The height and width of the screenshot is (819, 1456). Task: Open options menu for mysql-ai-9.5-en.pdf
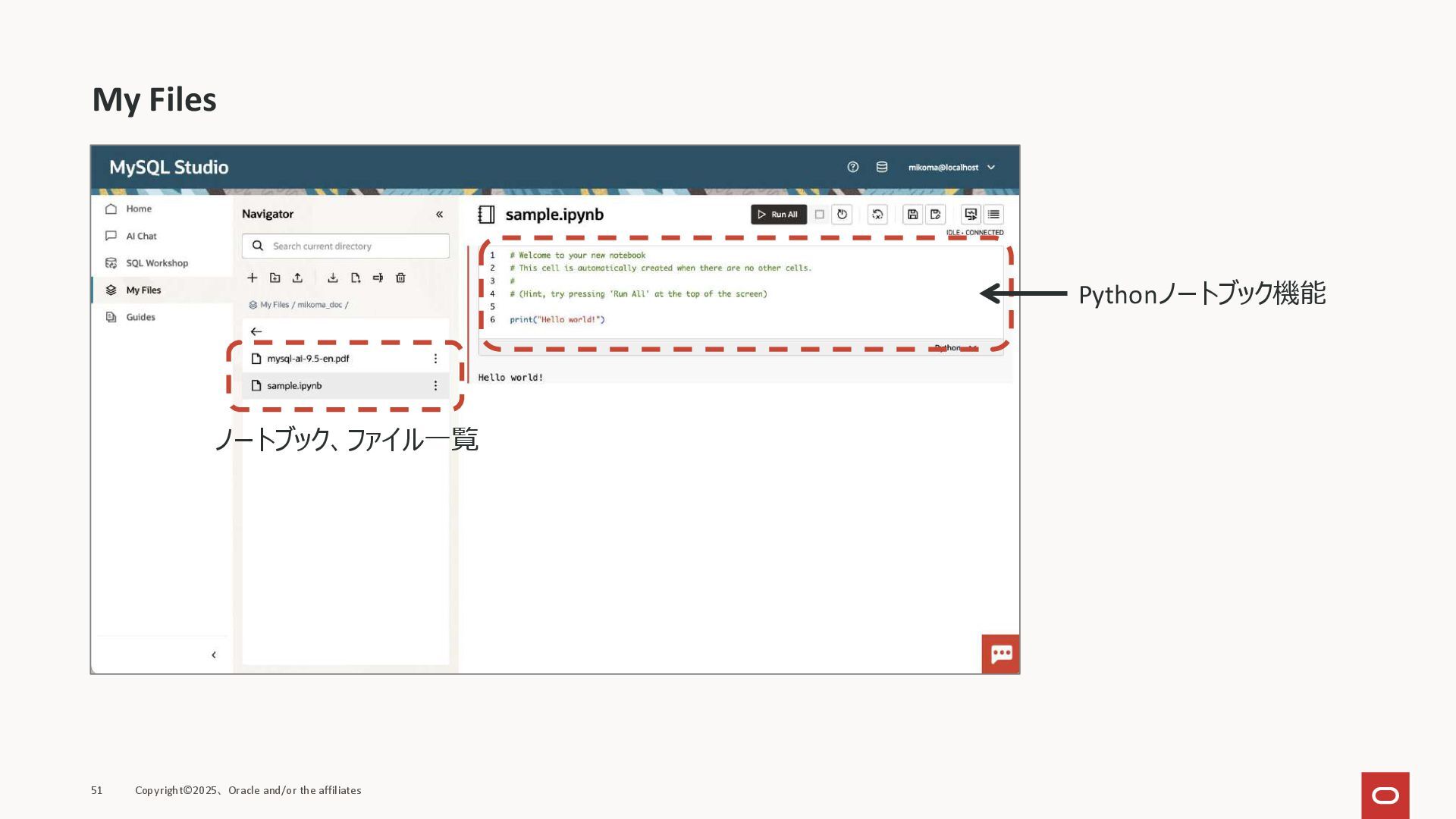pos(435,359)
